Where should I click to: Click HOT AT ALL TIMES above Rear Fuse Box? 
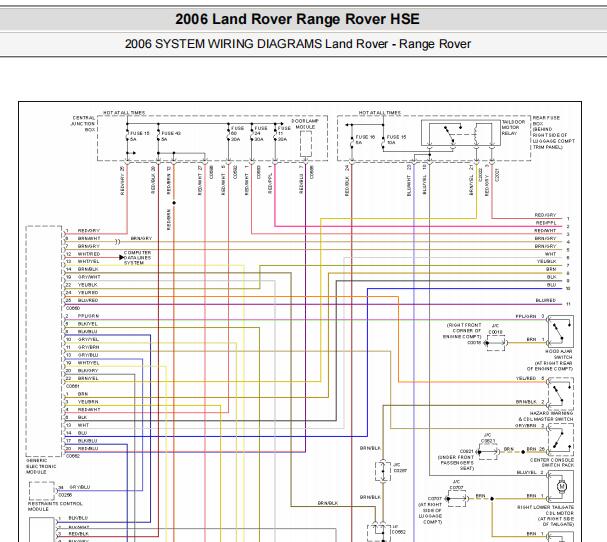380,113
